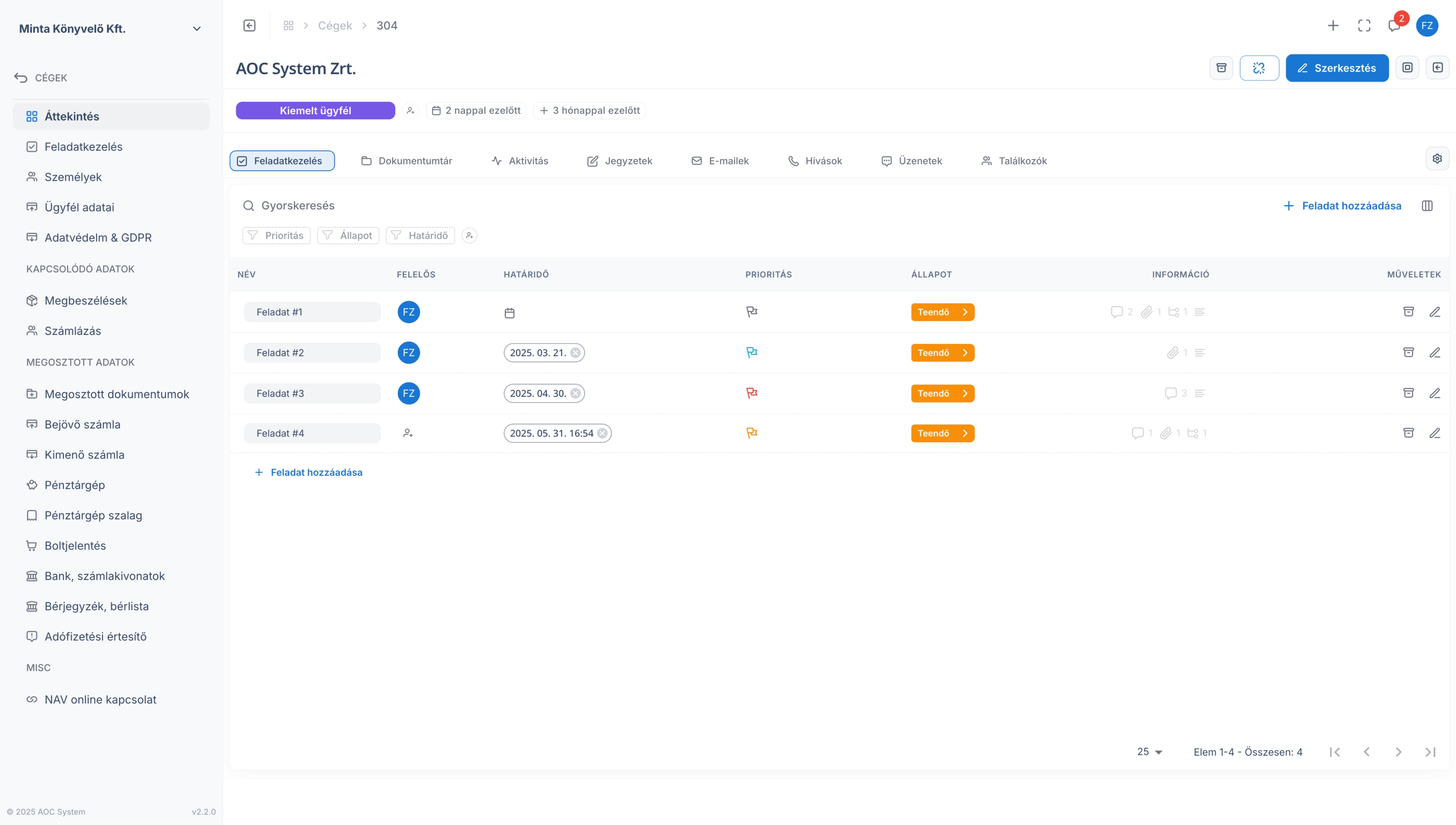The height and width of the screenshot is (825, 1456).
Task: Open the Prioritás filter dropdown
Action: [x=276, y=235]
